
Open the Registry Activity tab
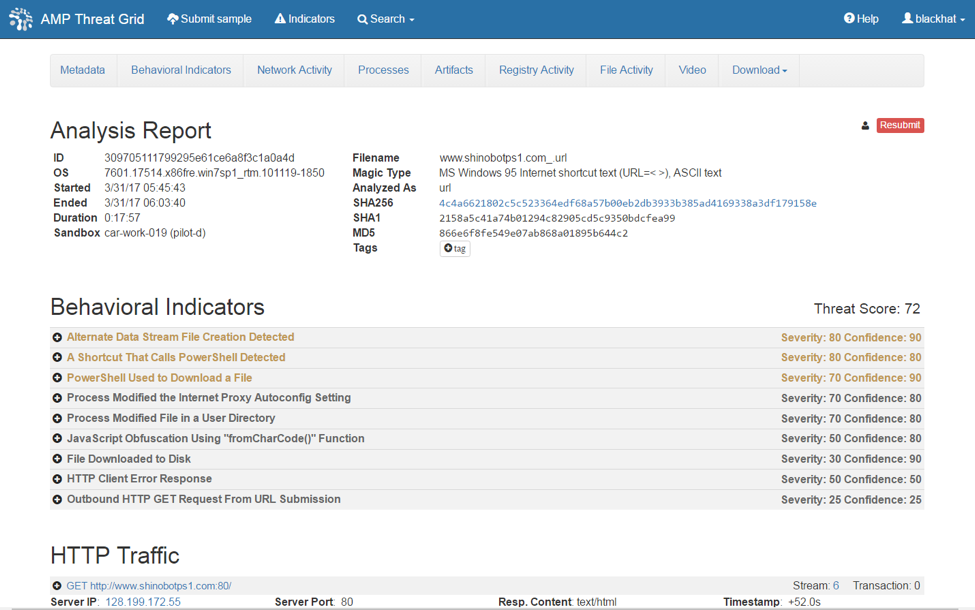coord(536,70)
